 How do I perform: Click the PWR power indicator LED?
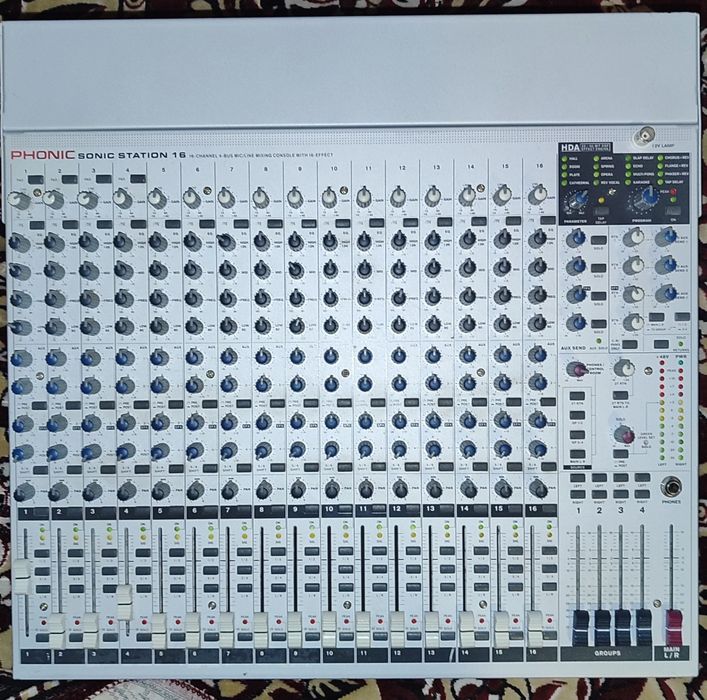[x=680, y=363]
